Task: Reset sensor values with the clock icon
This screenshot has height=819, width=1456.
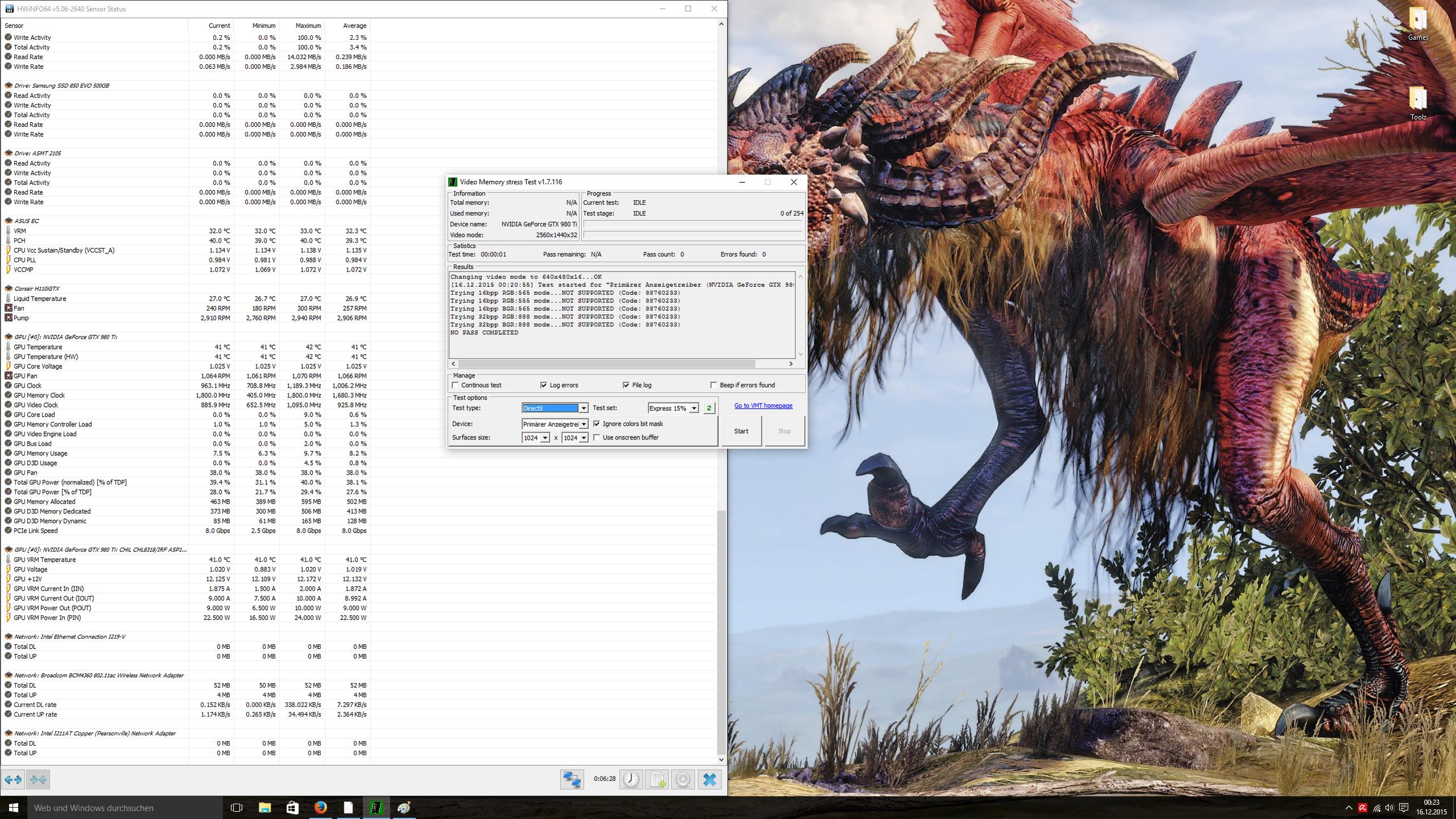Action: pos(630,779)
